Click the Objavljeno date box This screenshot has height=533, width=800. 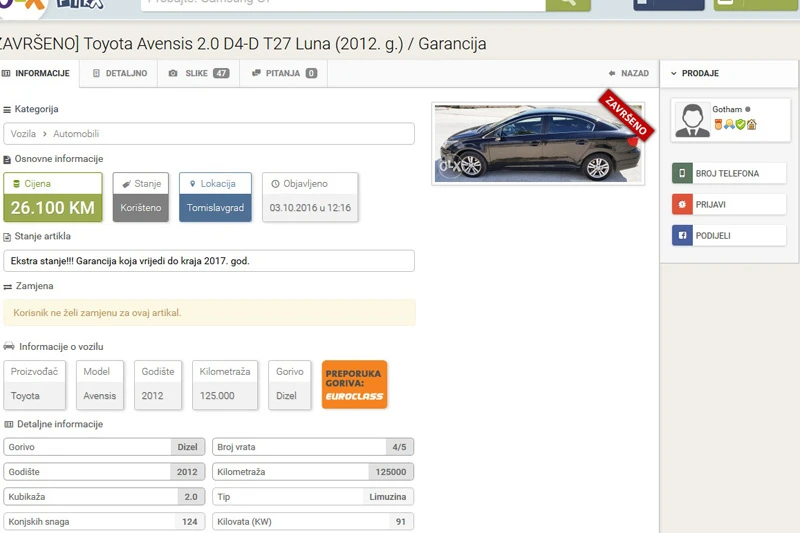point(310,197)
